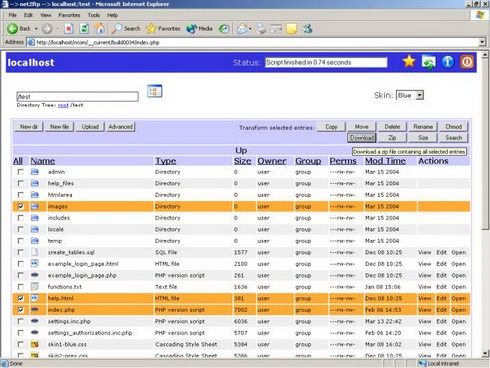
Task: Uncheck the help.html checkbox
Action: (x=21, y=298)
